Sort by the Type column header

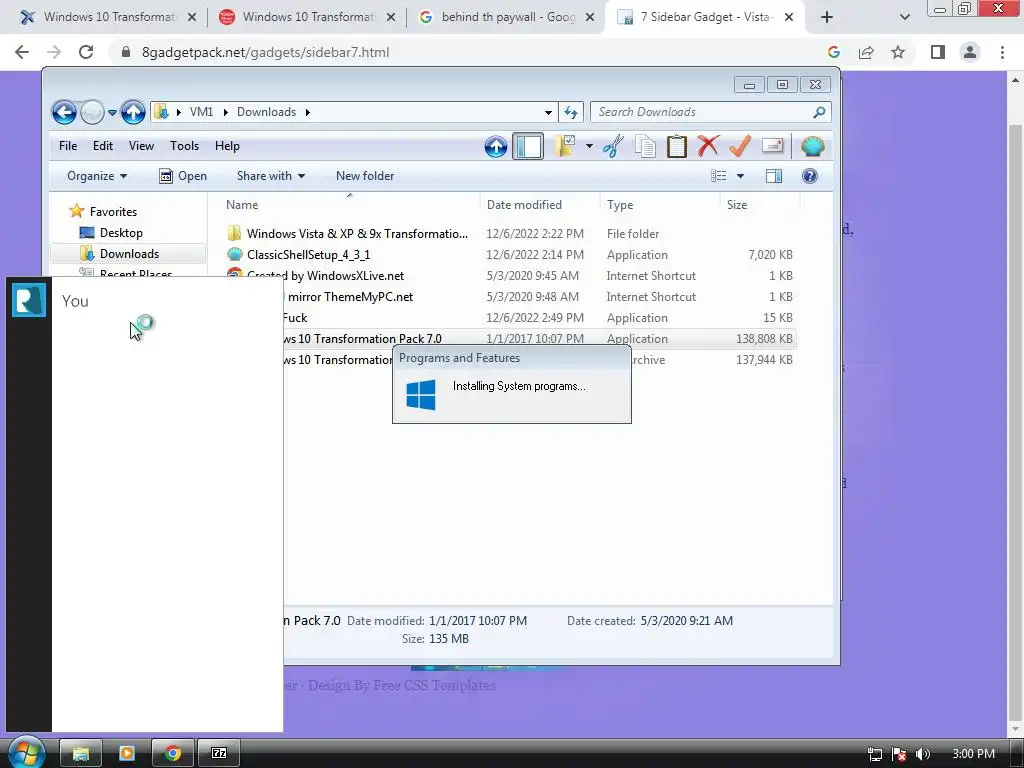[660, 205]
